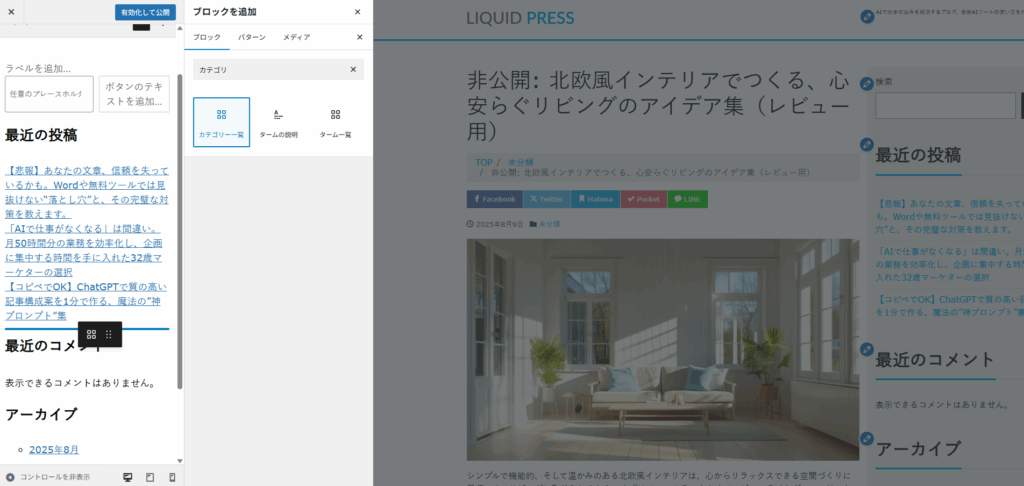Open preview sidebar 【コピペでOK】ChatGPT link
This screenshot has width=1024, height=486.
(950, 306)
